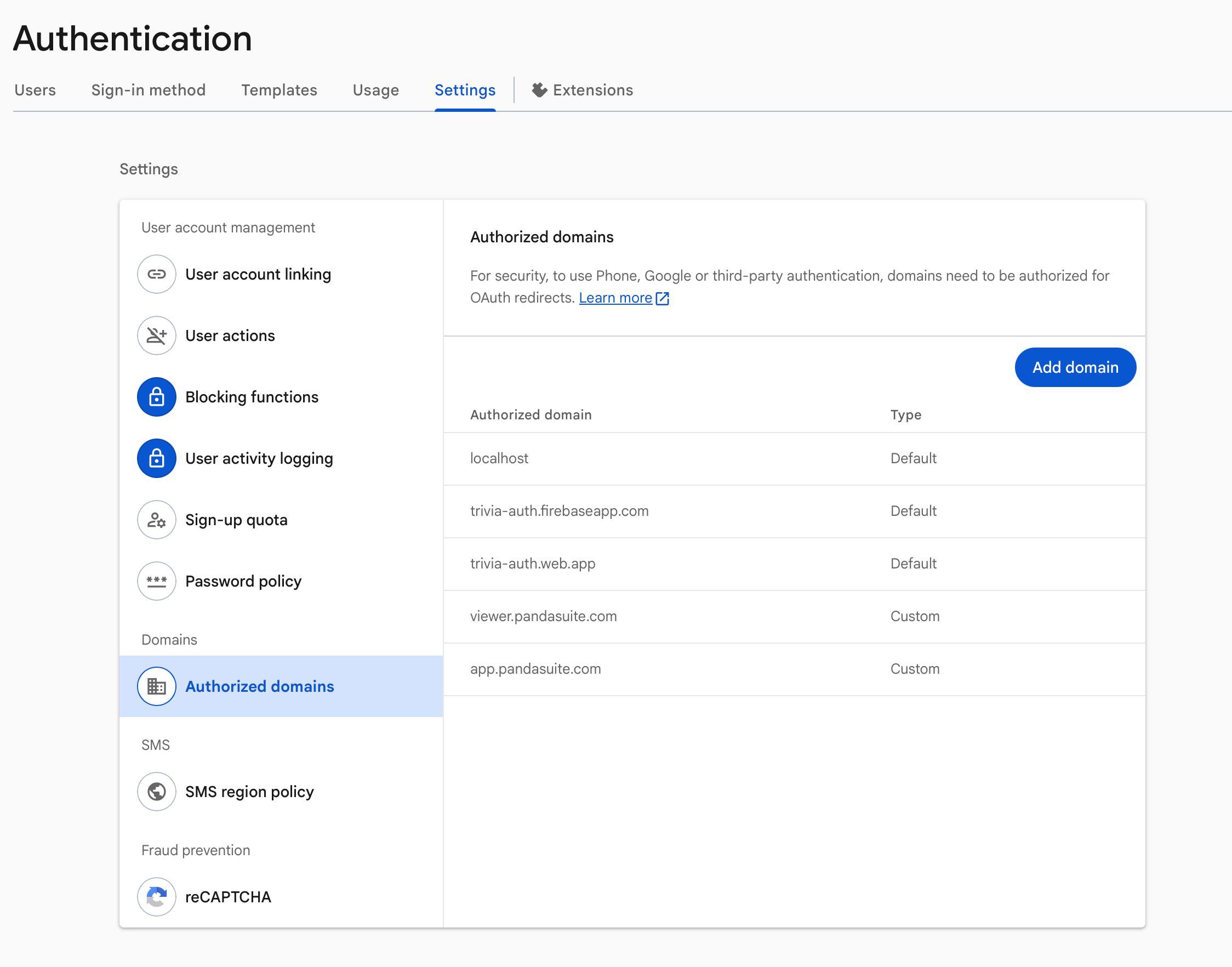Select the User activity logging lock icon
1232x967 pixels.
coord(156,458)
